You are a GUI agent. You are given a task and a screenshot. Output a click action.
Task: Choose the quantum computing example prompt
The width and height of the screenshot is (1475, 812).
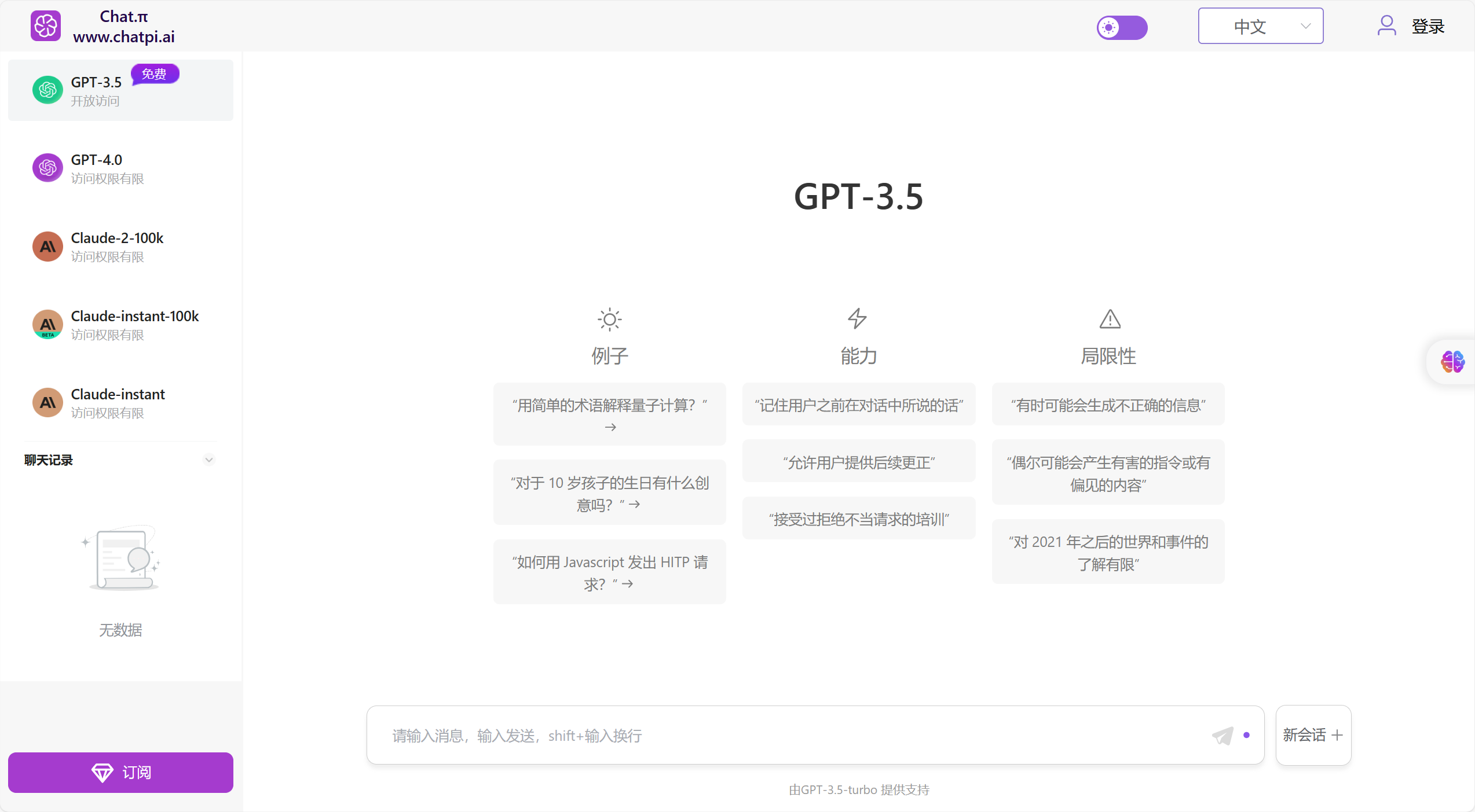pos(609,414)
